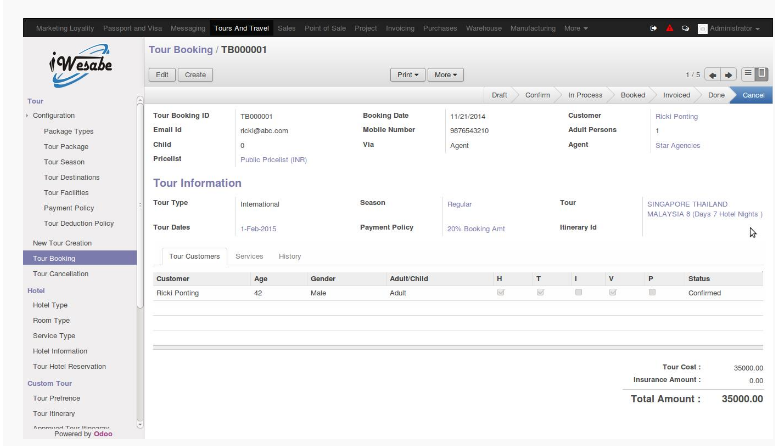Expand the More dropdown beside Print
The image size is (775, 446).
point(446,75)
